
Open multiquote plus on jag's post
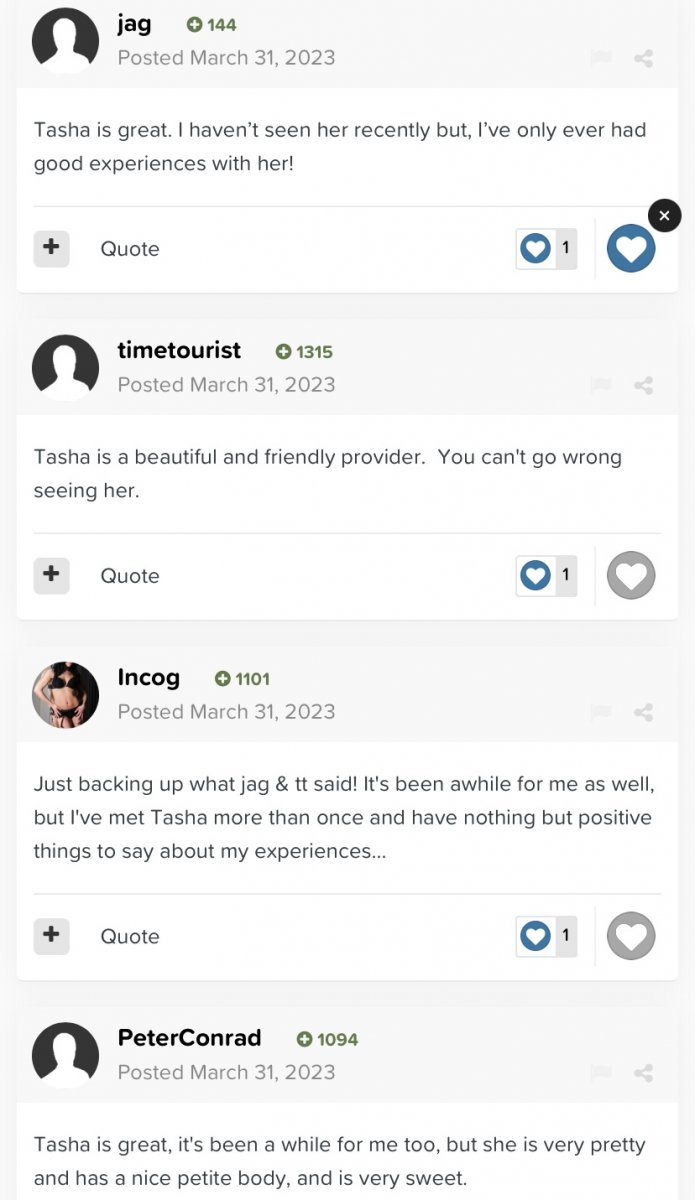[51, 248]
